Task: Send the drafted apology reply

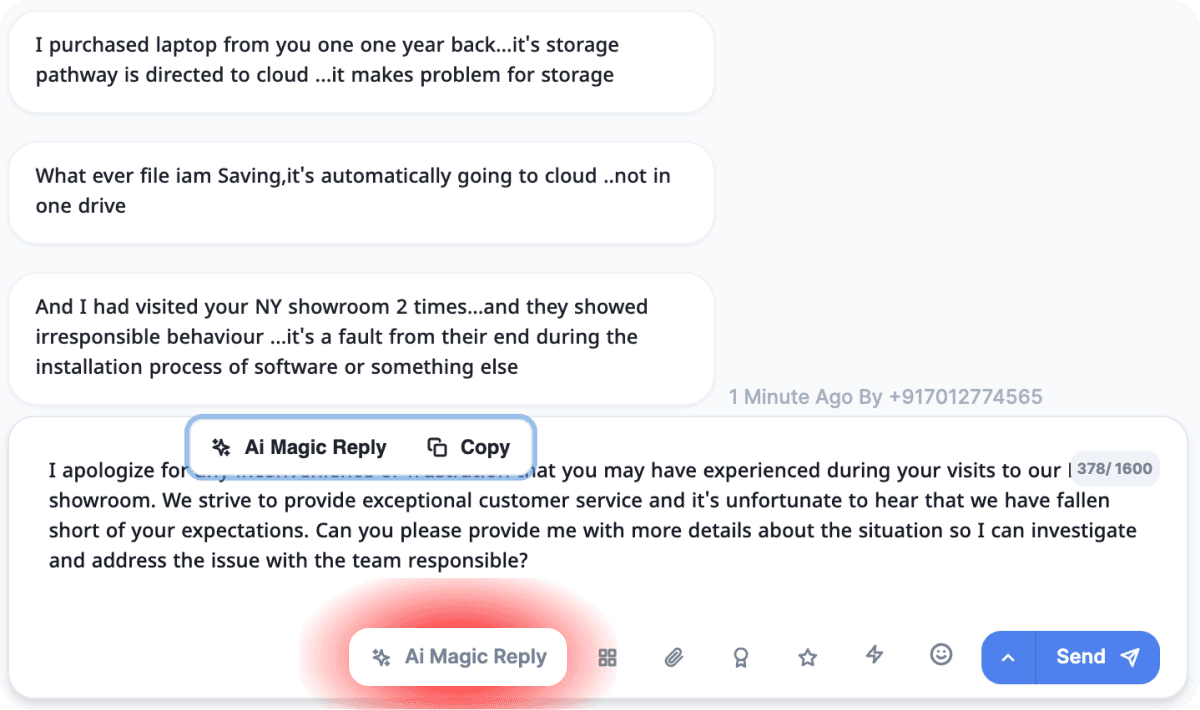Action: pos(1080,657)
